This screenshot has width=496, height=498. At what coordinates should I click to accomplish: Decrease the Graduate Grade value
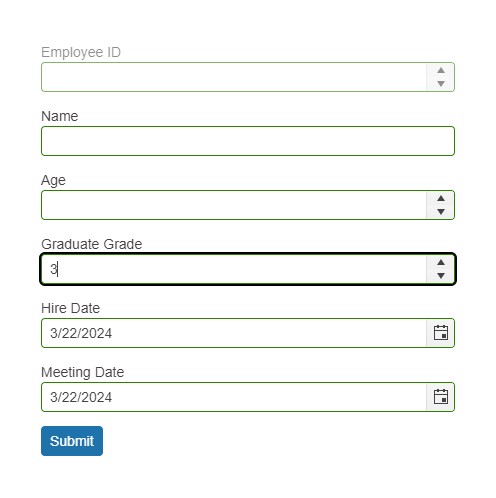point(441,276)
